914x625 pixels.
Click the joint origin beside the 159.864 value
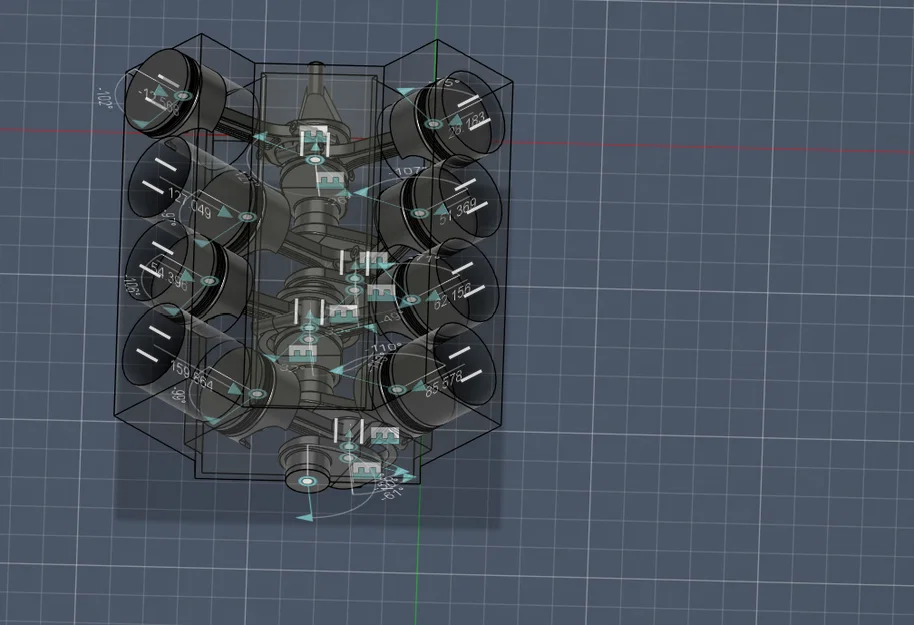coord(257,395)
